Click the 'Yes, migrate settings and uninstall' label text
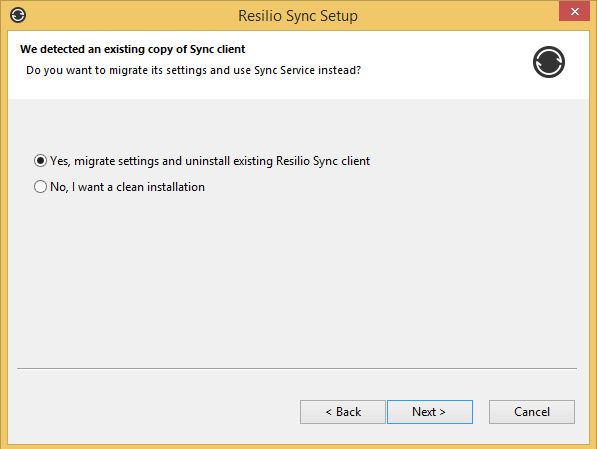597x449 pixels. (210, 161)
